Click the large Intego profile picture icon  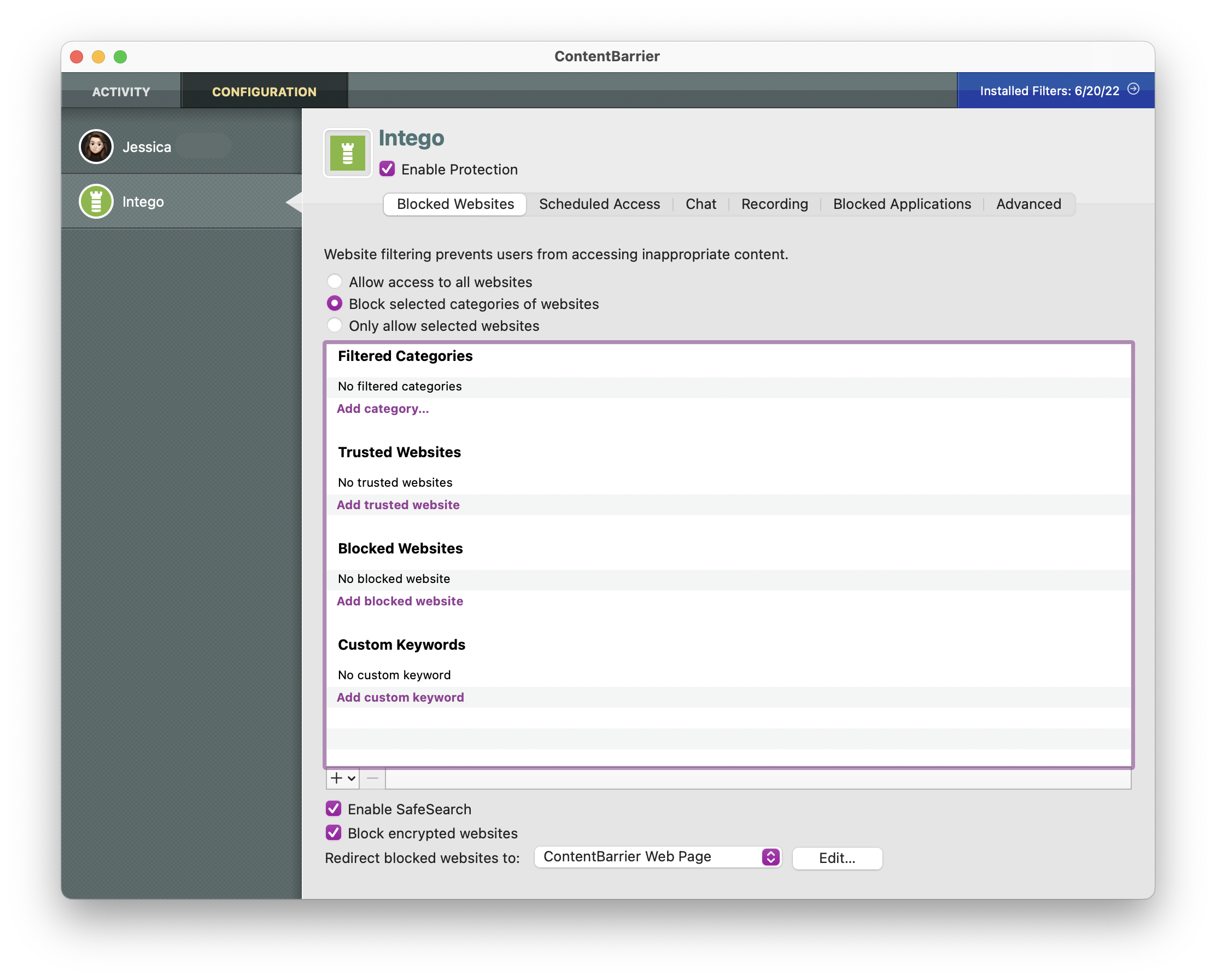[347, 153]
